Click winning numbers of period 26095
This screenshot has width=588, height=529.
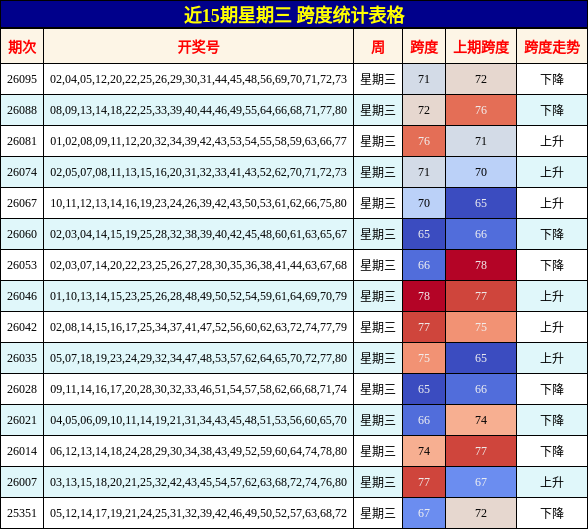(x=198, y=79)
